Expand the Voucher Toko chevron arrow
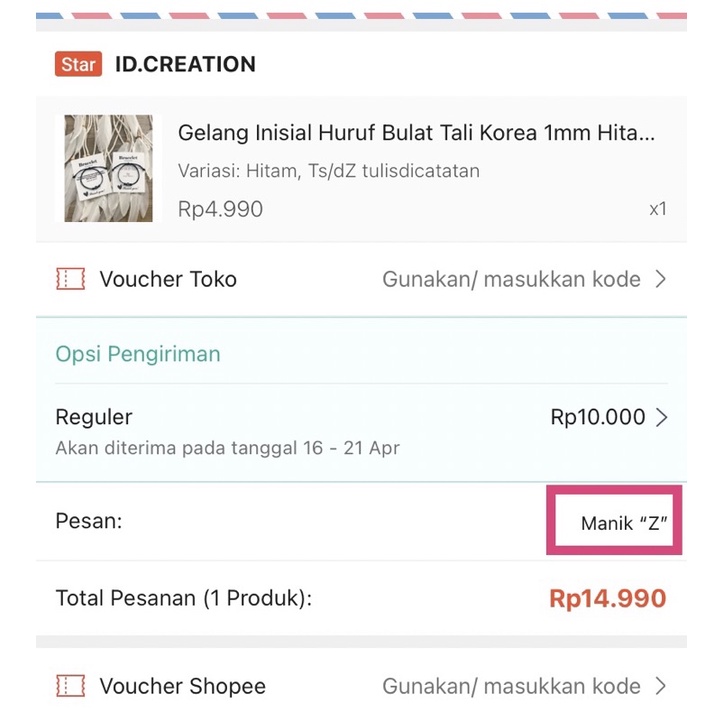The width and height of the screenshot is (722, 722). [x=660, y=279]
